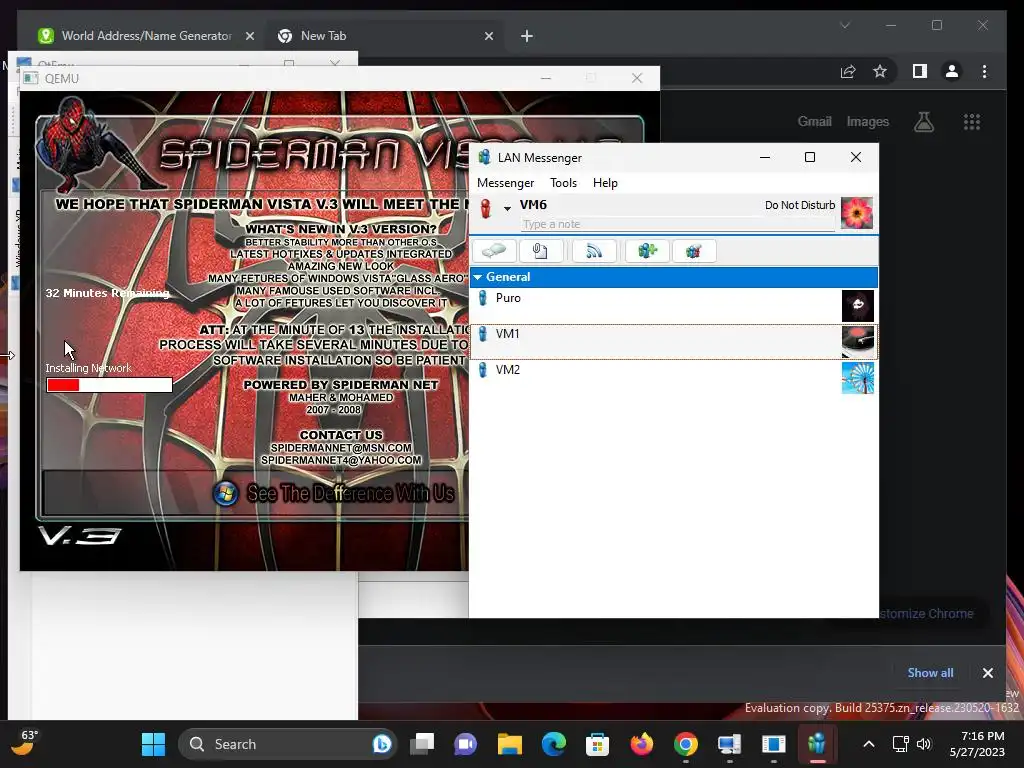This screenshot has width=1024, height=768.
Task: Click the installation progress bar in QEMU
Action: (110, 385)
